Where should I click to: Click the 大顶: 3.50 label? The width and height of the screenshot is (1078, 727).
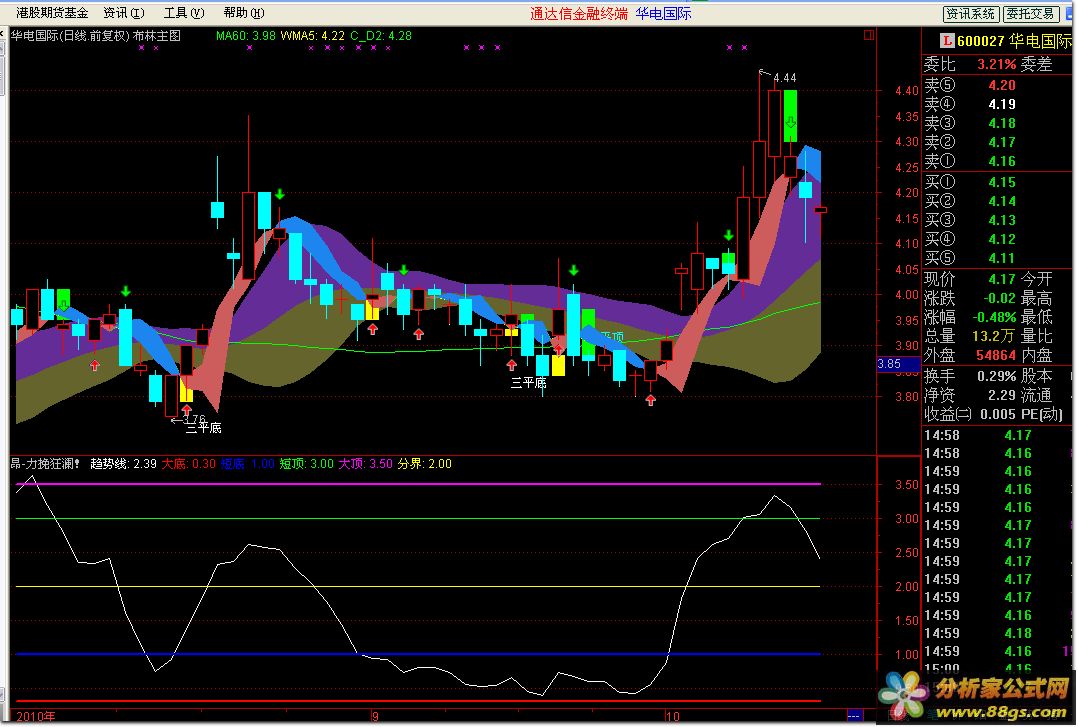click(365, 464)
